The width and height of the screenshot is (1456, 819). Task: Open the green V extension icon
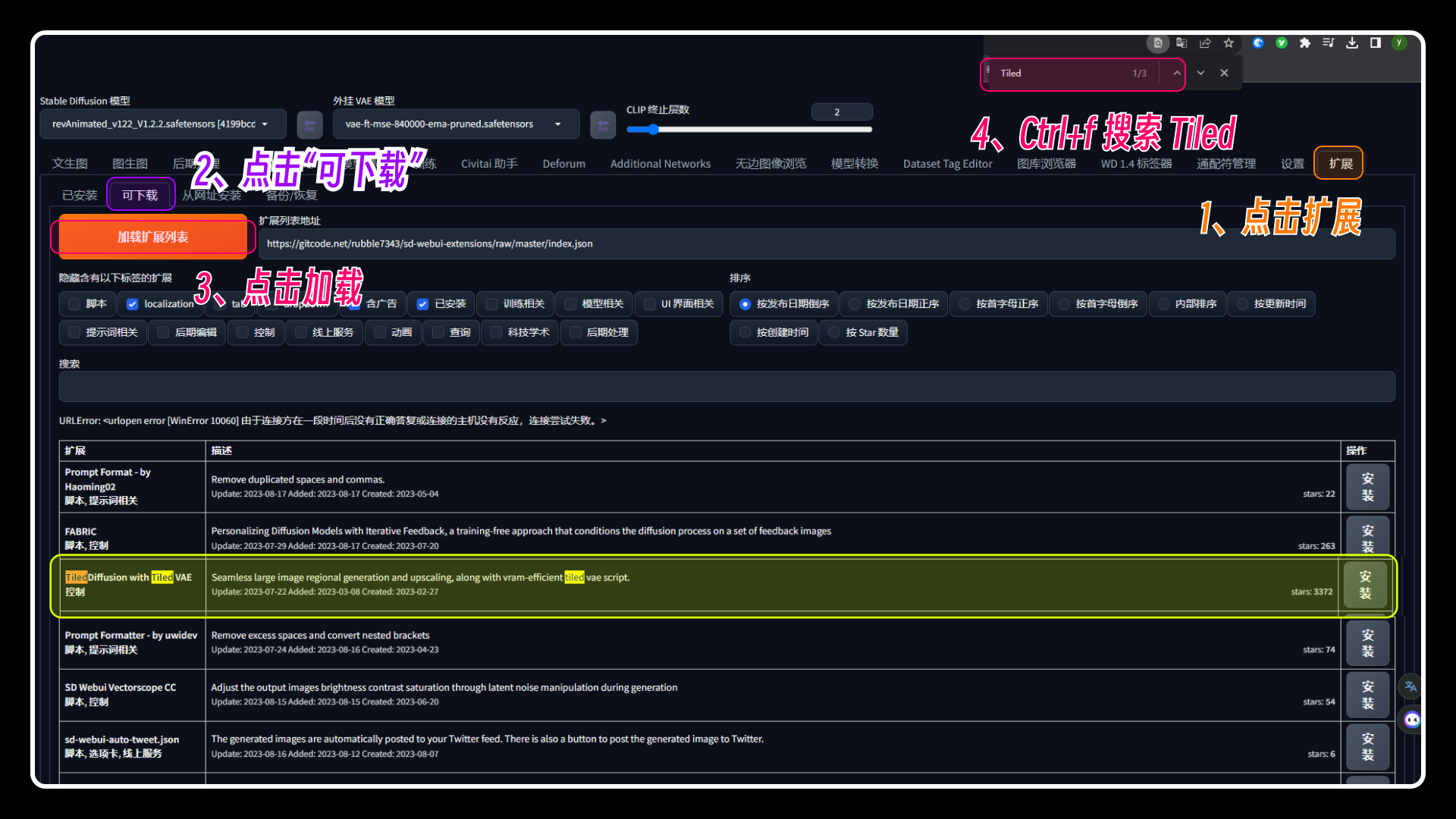(1282, 43)
